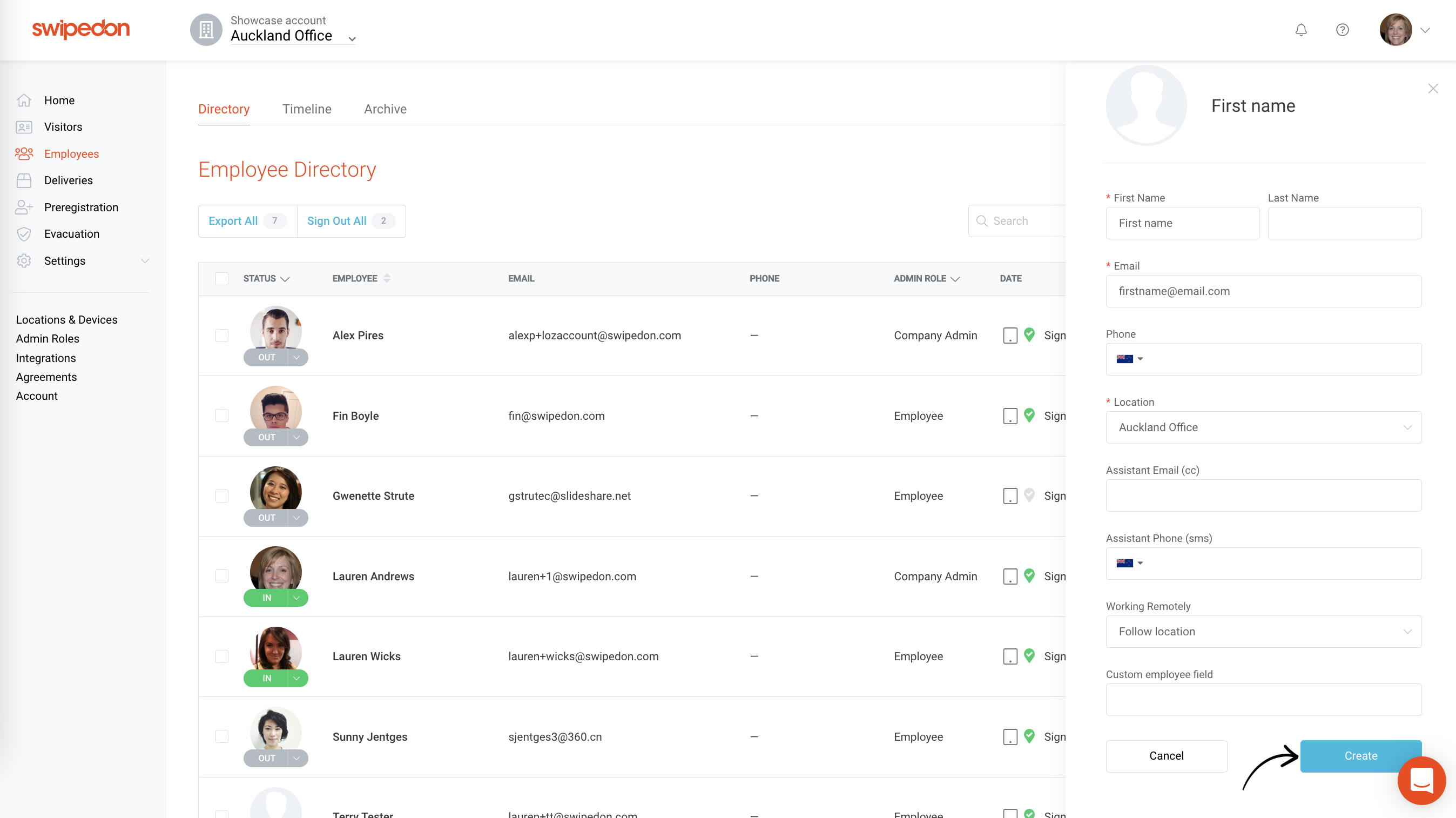Screen dimensions: 1456x818
Task: Click the employee photo placeholder avatar
Action: [1145, 106]
